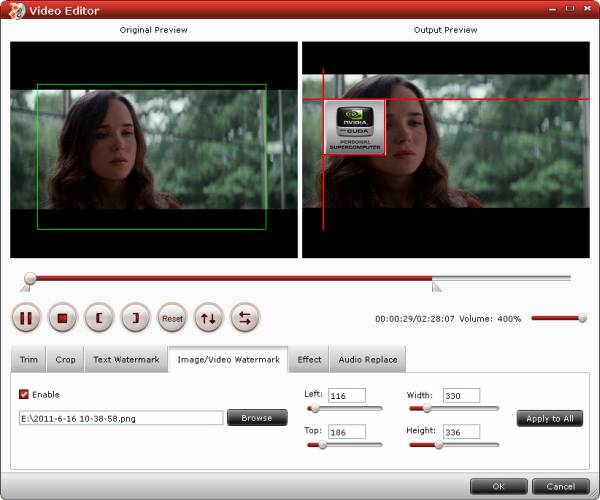Image resolution: width=600 pixels, height=500 pixels.
Task: Open the Text Watermark tab
Action: click(126, 359)
